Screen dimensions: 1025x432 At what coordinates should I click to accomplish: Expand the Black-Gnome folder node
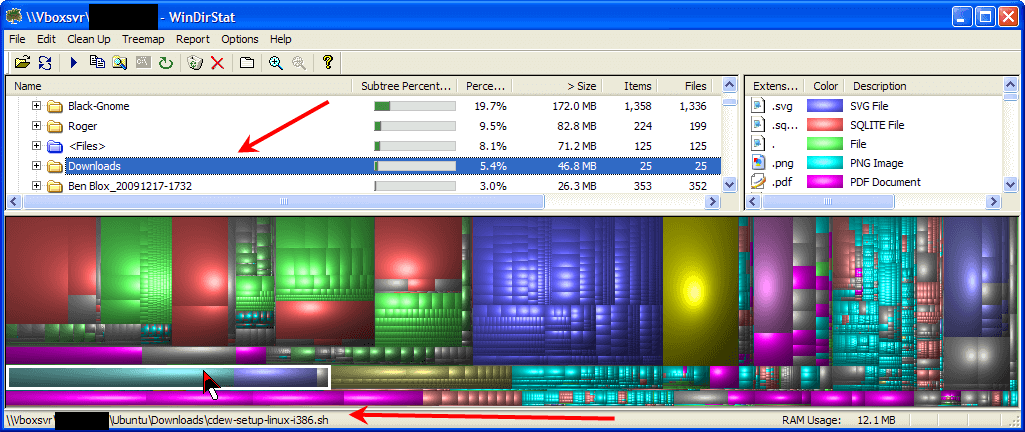click(x=37, y=106)
